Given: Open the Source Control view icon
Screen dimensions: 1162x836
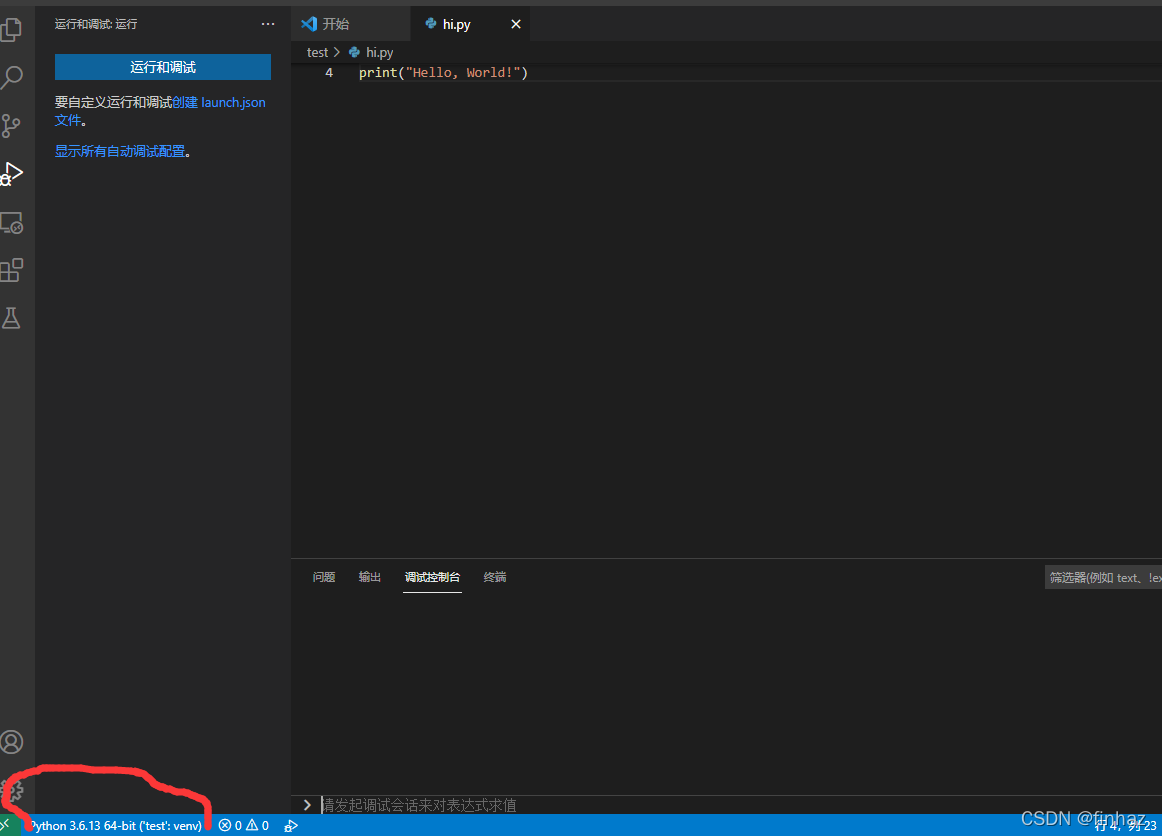Looking at the screenshot, I should coord(12,125).
